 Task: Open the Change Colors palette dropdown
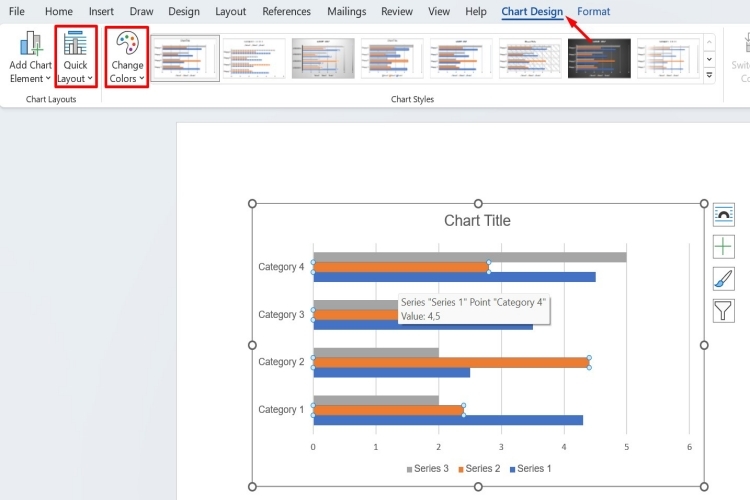[x=127, y=57]
